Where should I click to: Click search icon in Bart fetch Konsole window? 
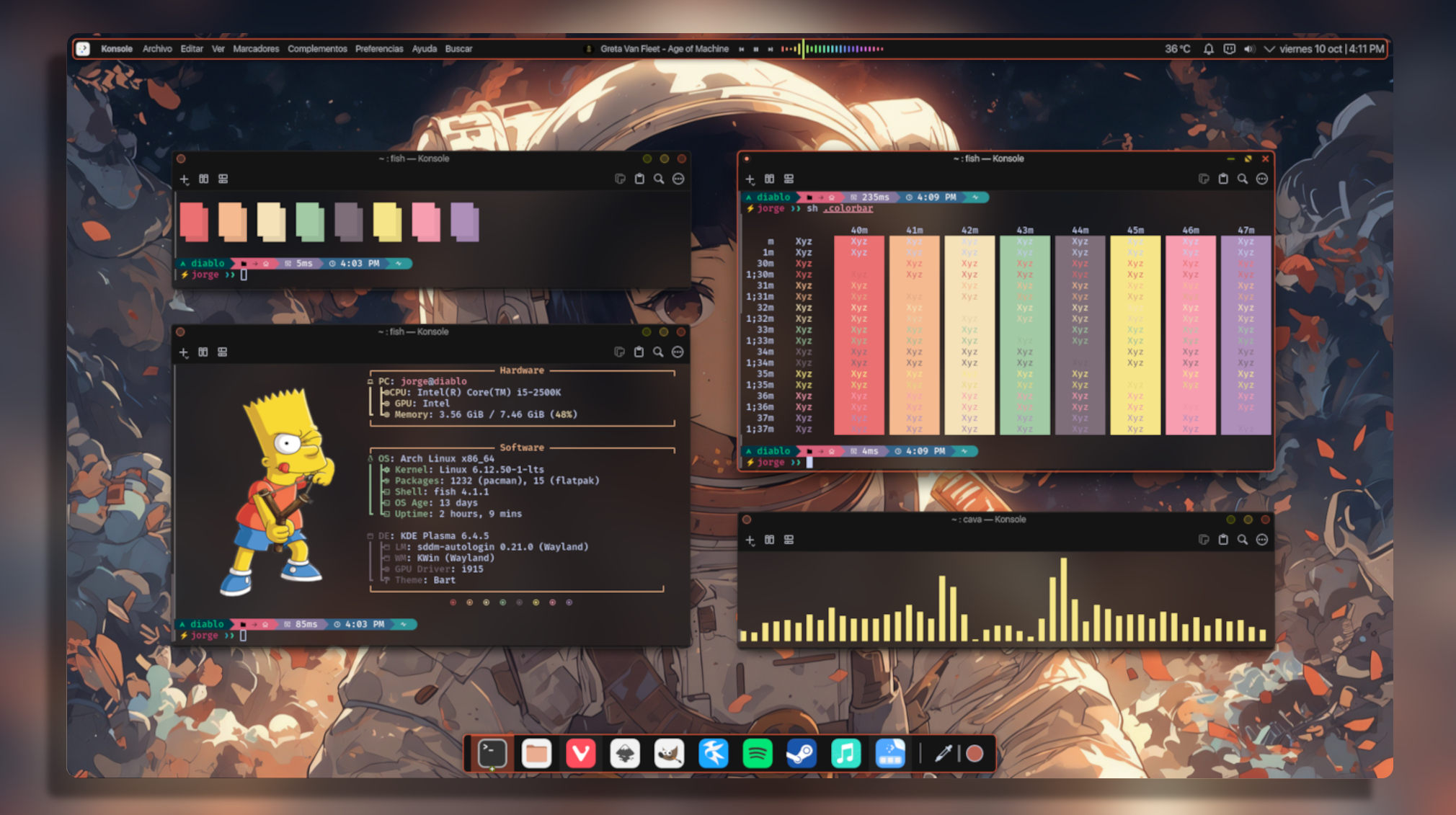657,352
